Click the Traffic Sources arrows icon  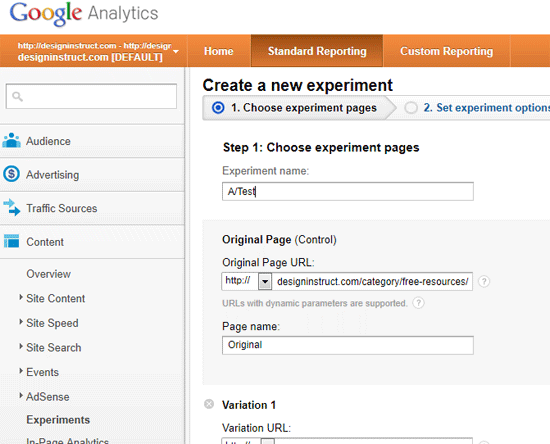click(12, 207)
